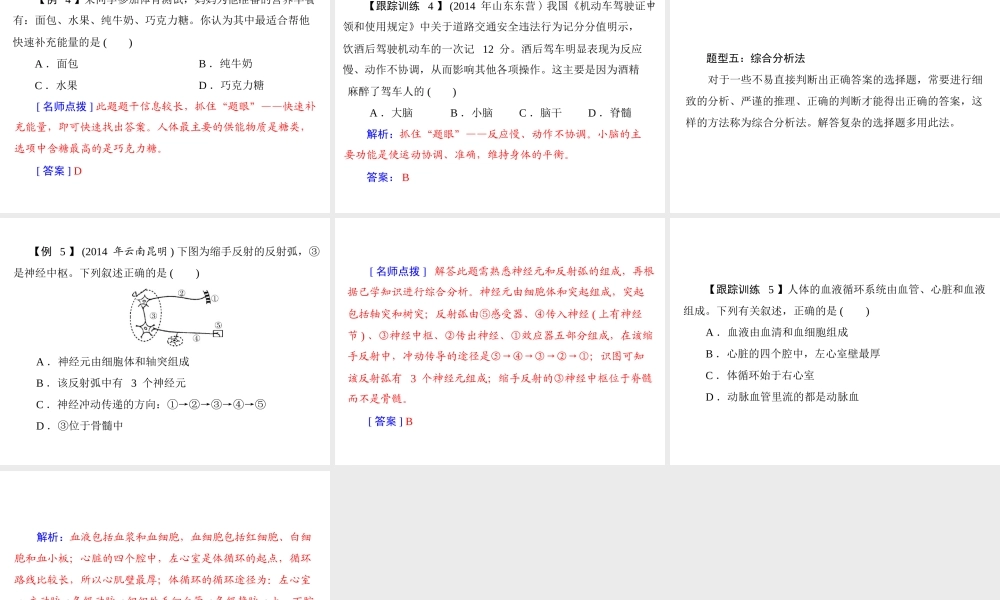Click the heading 题型五：综合分析法

(756, 58)
